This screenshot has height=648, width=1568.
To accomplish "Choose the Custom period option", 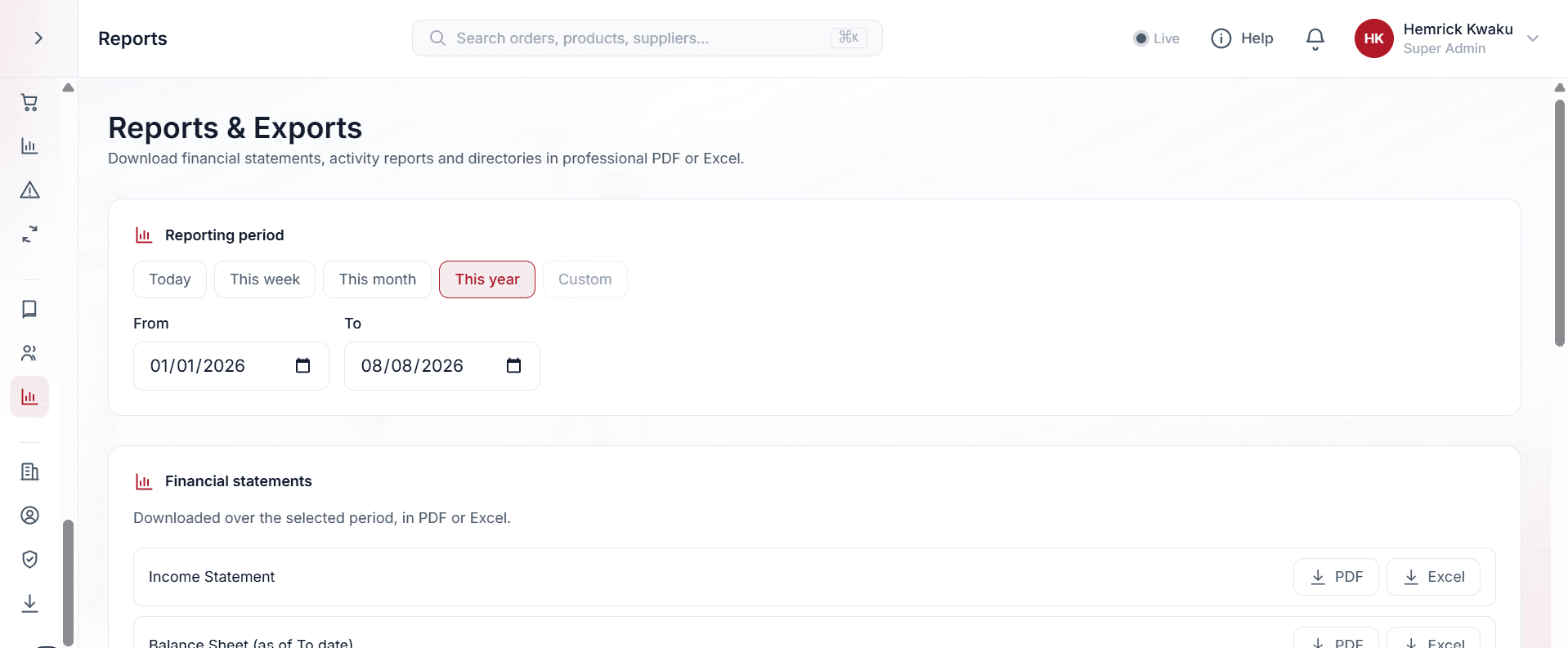I will click(585, 279).
